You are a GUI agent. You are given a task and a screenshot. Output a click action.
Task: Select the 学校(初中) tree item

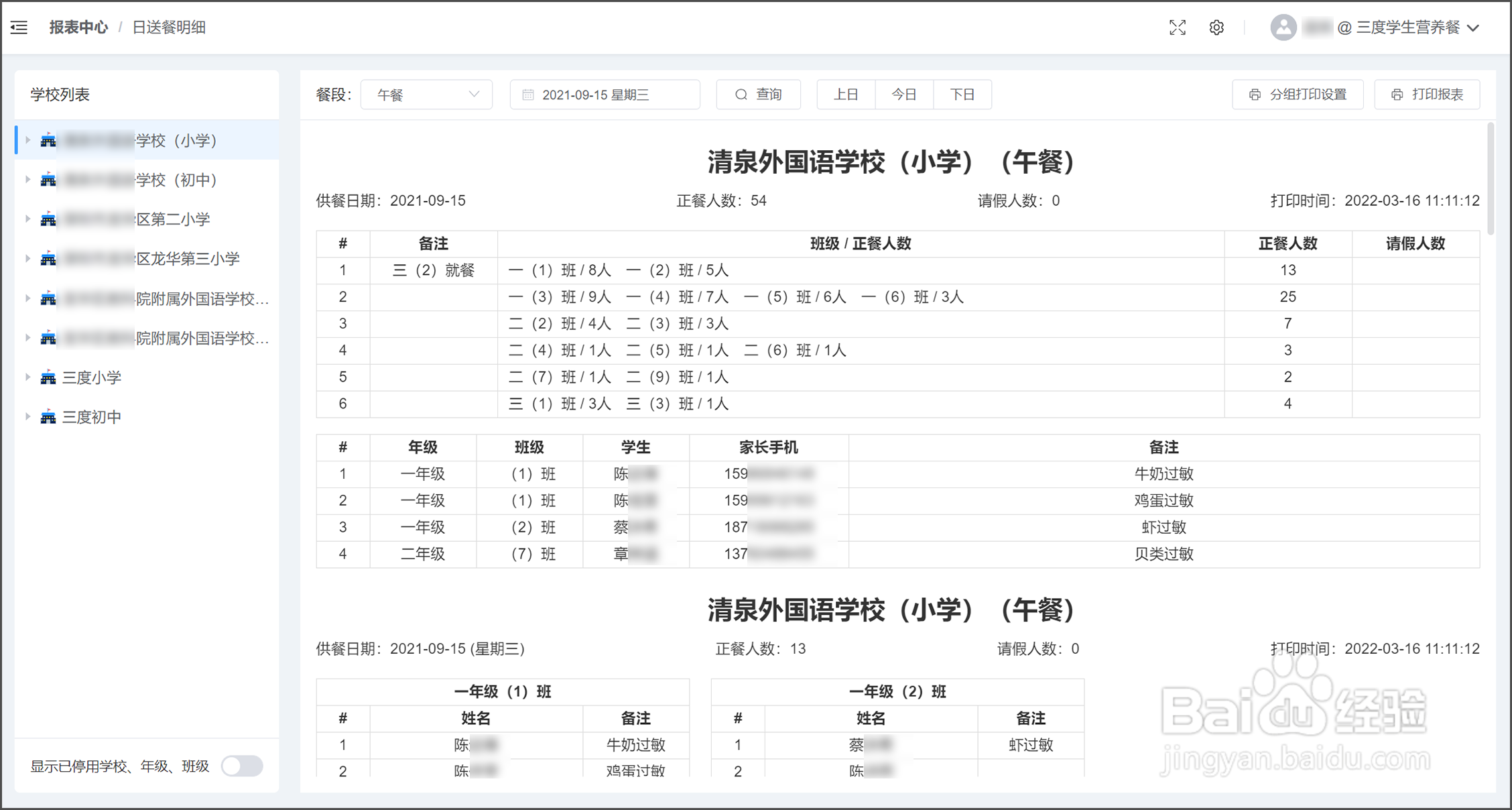(x=176, y=180)
